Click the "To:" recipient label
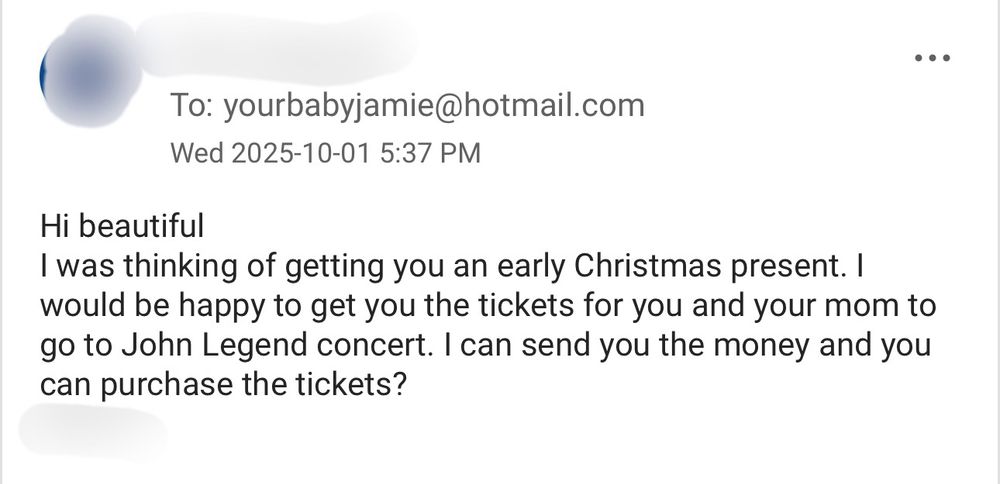 (192, 106)
